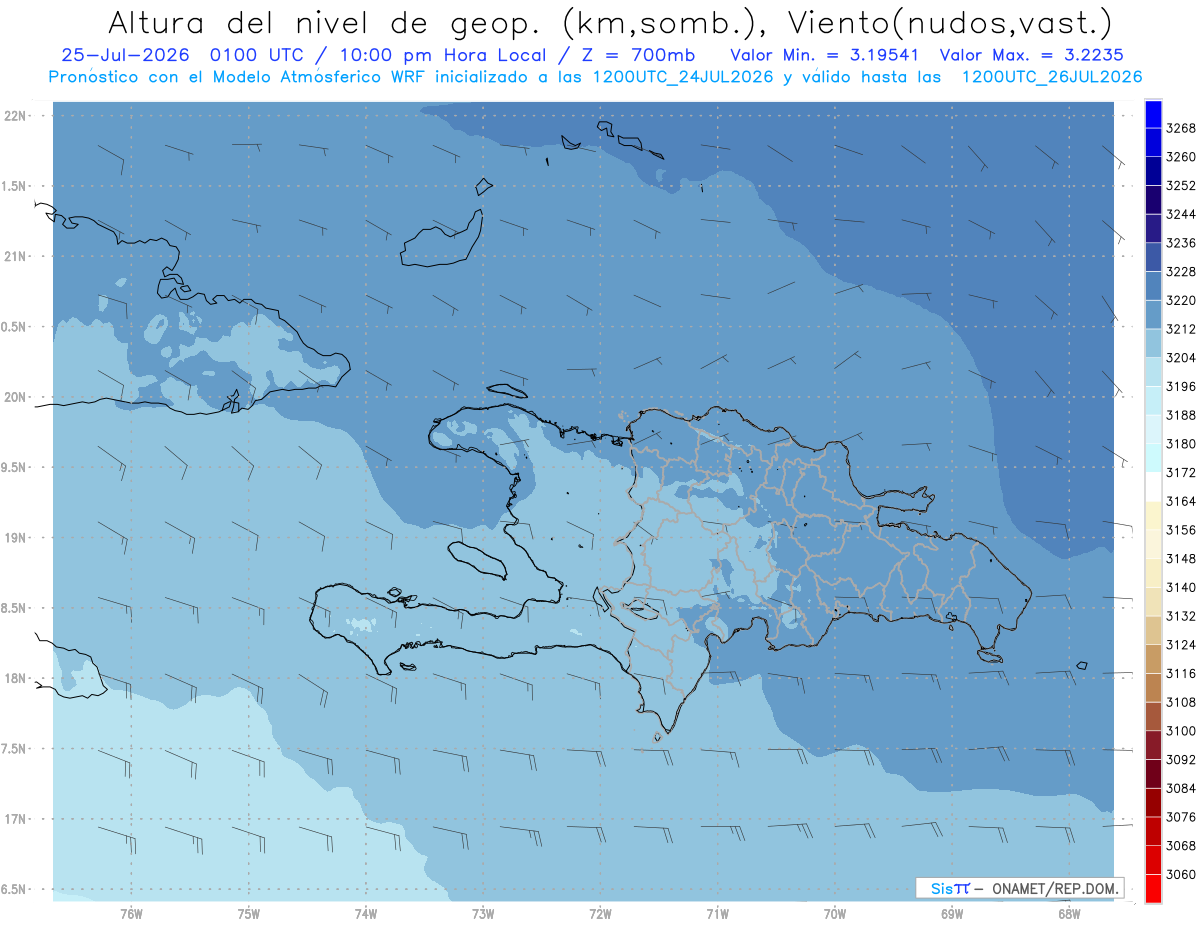Click the '21N' latitude label
1200x927 pixels.
pyautogui.click(x=15, y=256)
